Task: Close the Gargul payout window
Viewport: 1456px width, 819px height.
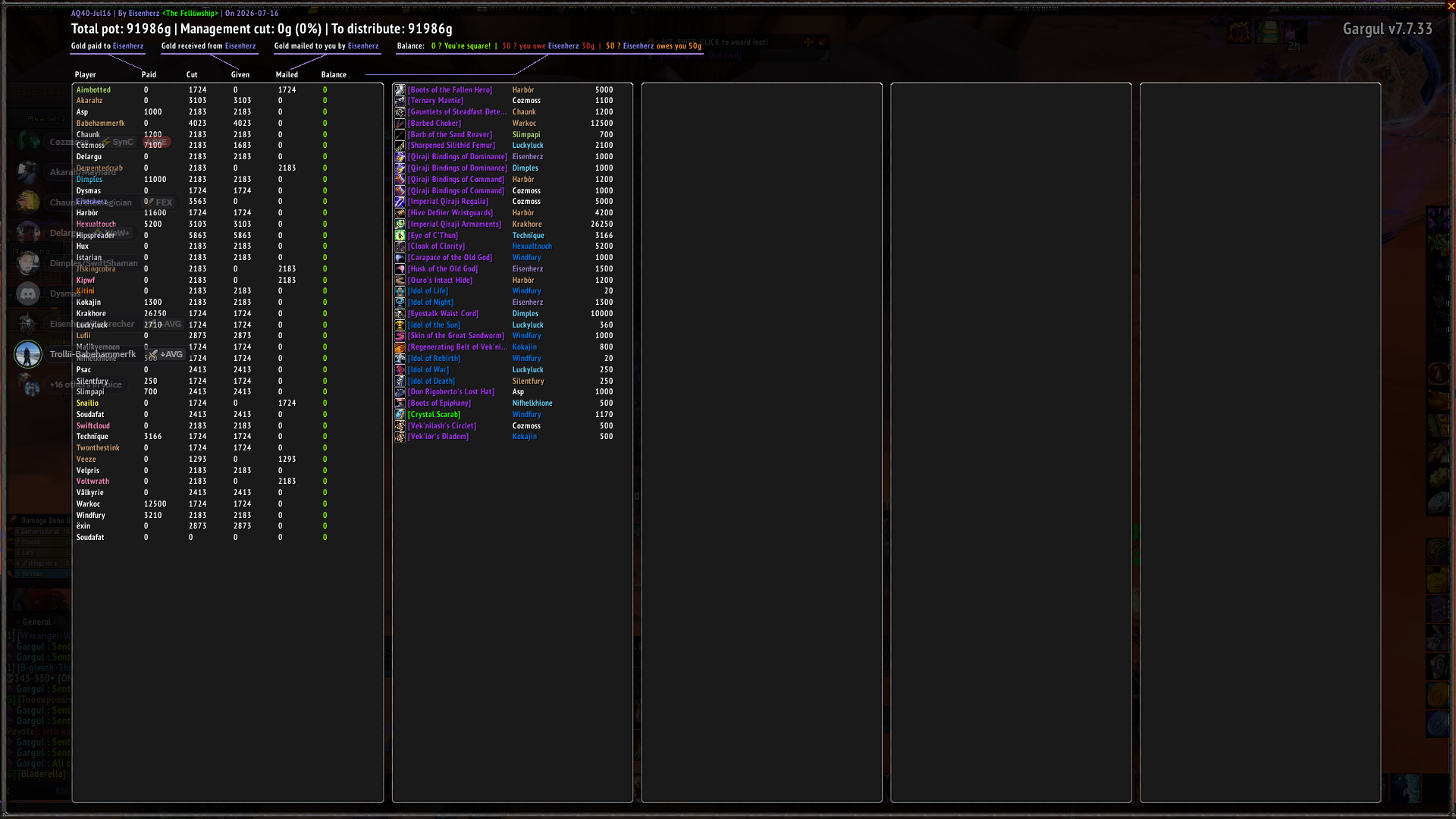Action: tap(1451, 6)
